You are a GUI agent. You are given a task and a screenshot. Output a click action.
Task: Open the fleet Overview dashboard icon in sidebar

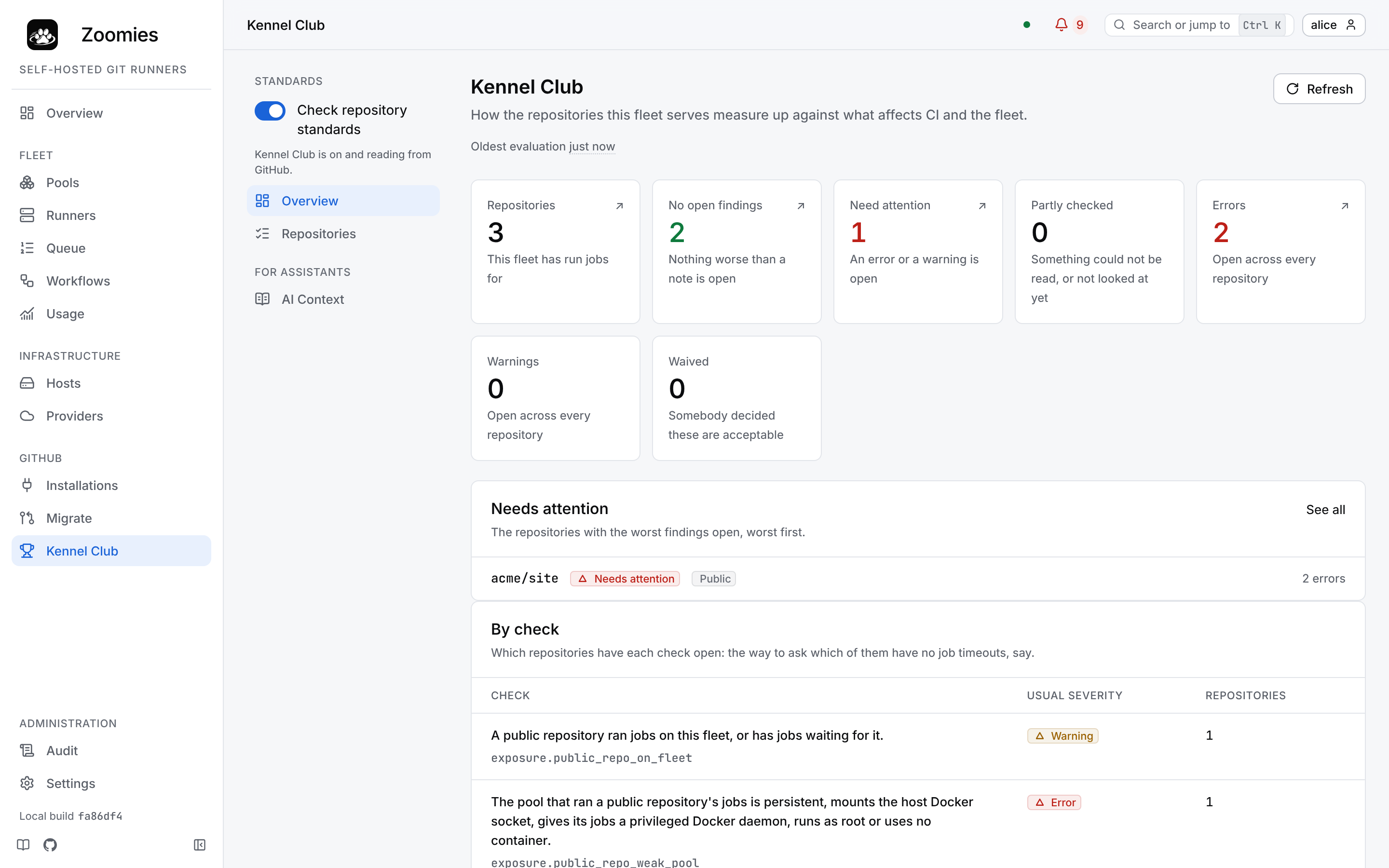pyautogui.click(x=27, y=113)
